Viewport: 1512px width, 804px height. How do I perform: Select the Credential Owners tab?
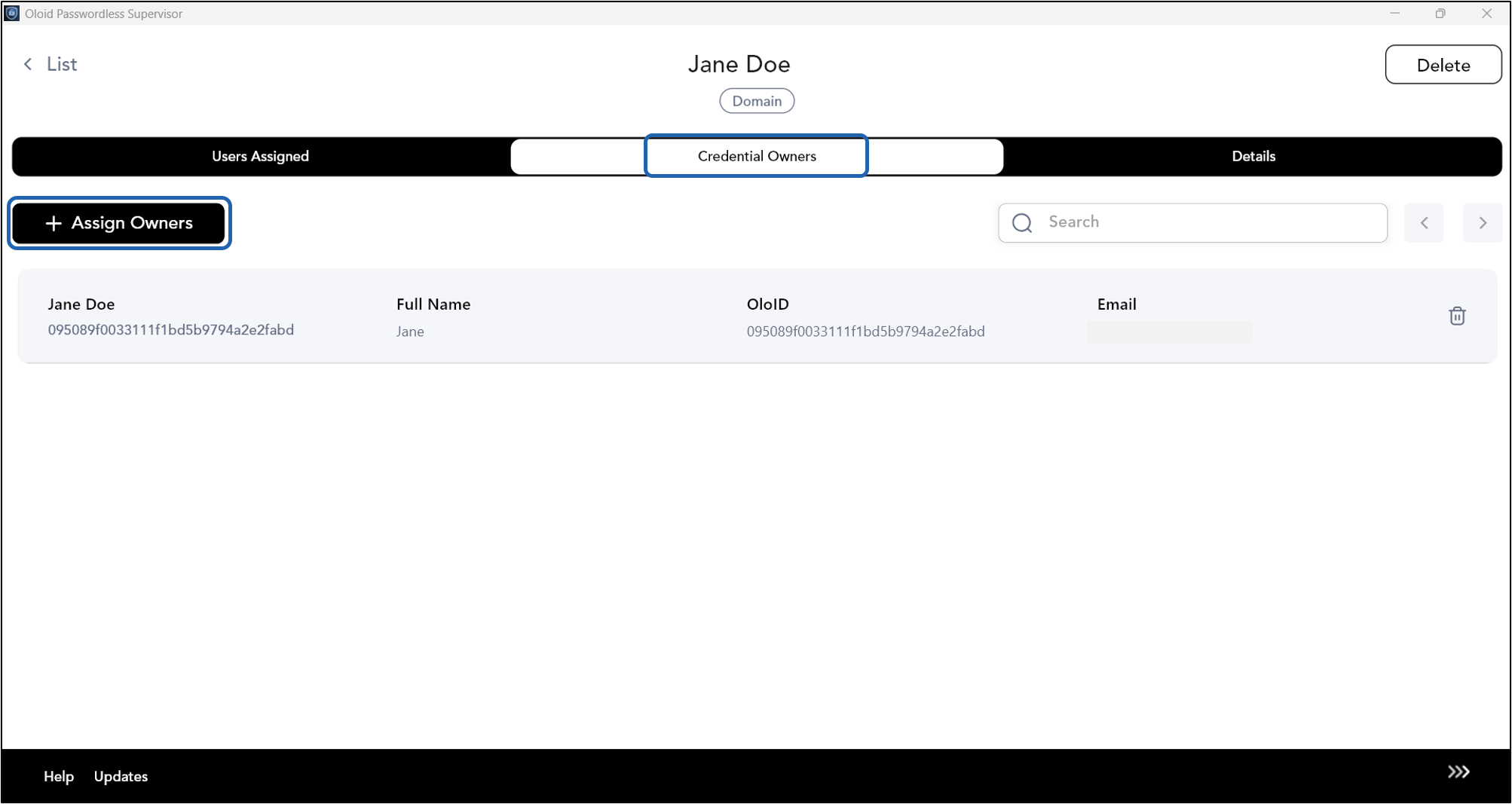(x=757, y=156)
